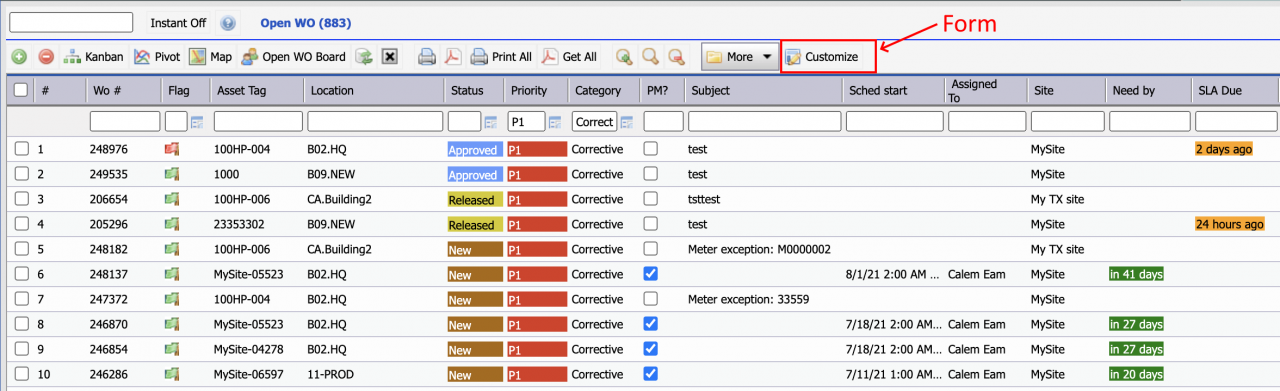Click the Open WO (883) link
1280x391 pixels.
305,22
